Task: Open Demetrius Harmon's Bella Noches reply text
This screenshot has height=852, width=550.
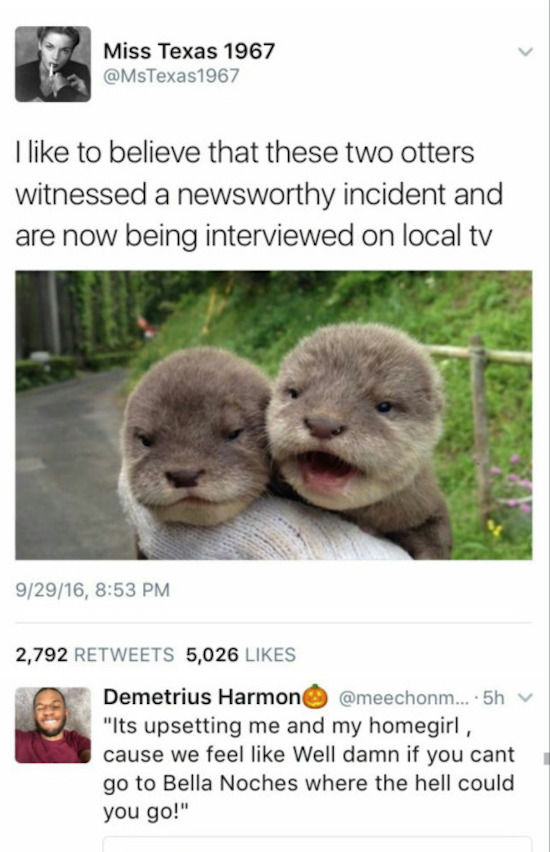Action: point(309,768)
